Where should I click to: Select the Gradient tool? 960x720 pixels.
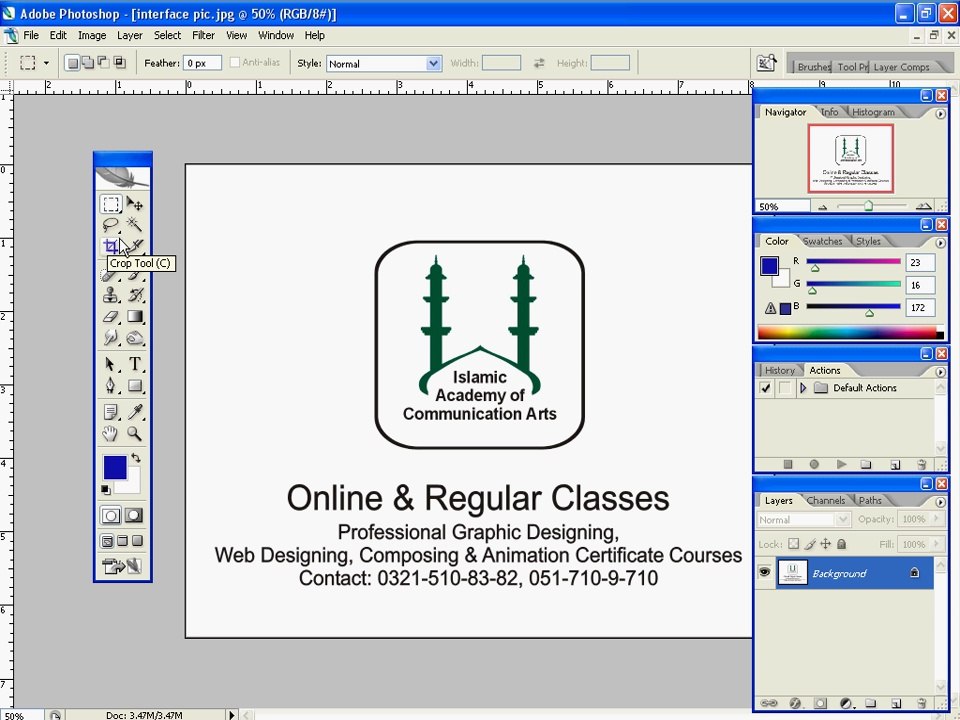click(x=135, y=317)
